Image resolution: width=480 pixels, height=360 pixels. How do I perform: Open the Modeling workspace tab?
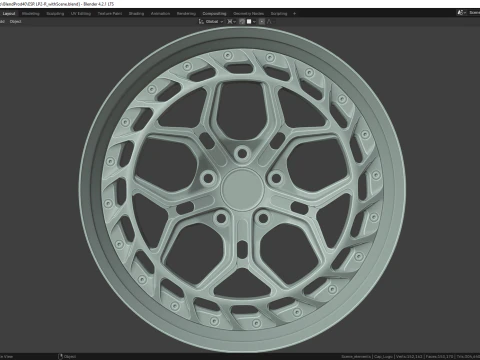tap(31, 14)
